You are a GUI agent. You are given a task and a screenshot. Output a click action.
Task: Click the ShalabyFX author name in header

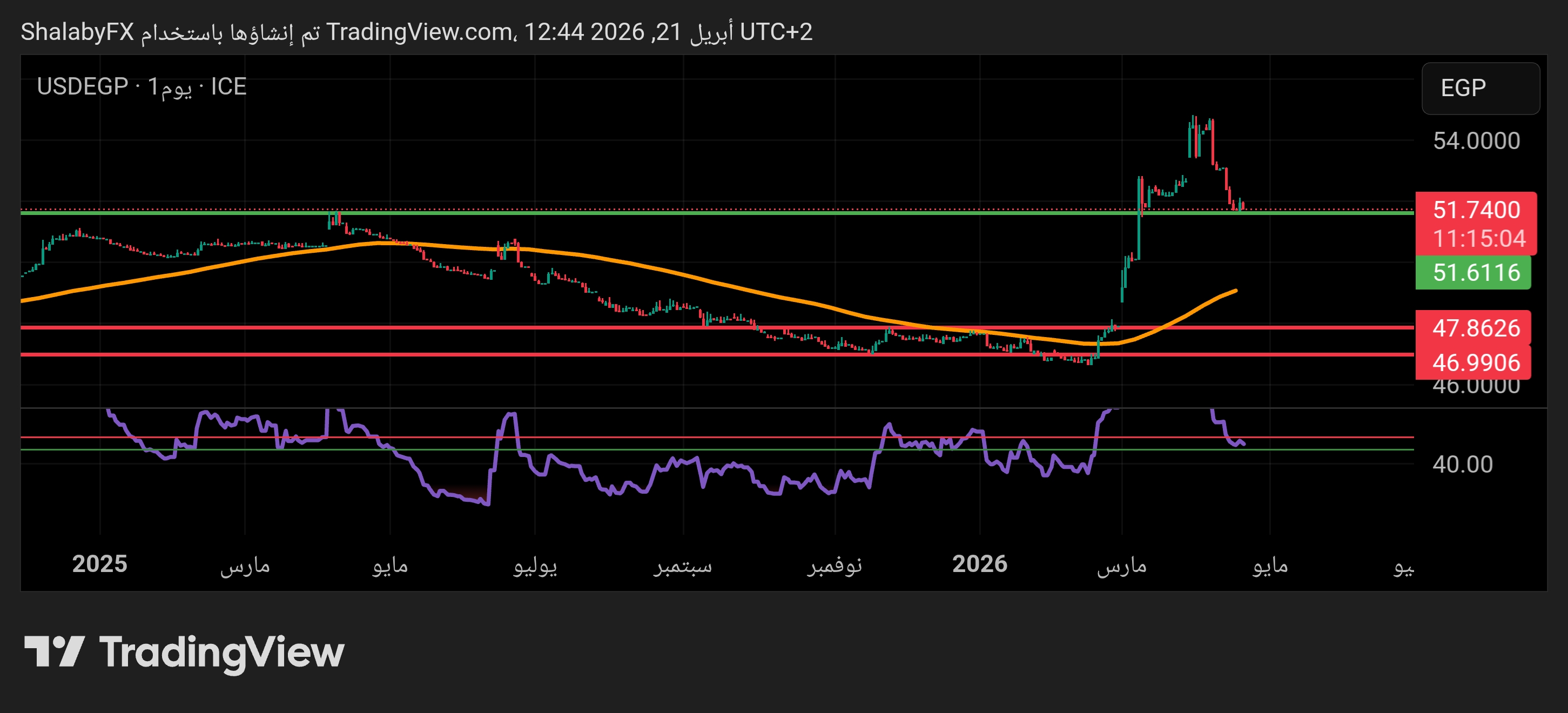coord(77,32)
